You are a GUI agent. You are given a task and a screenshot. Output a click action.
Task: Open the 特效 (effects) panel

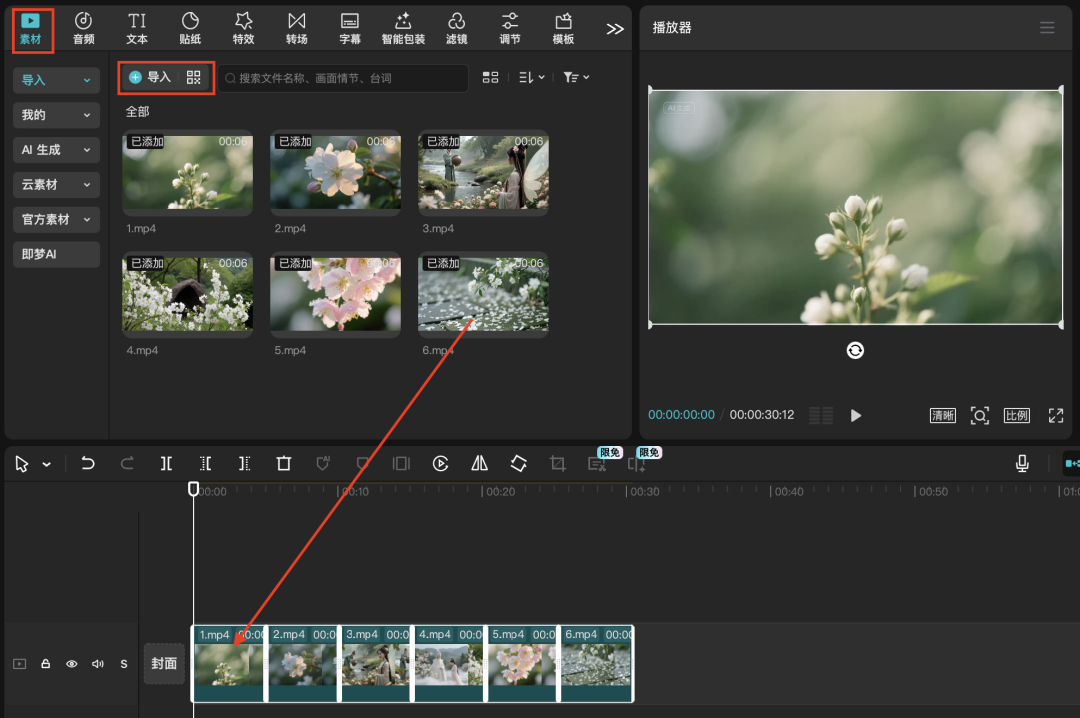[x=243, y=28]
